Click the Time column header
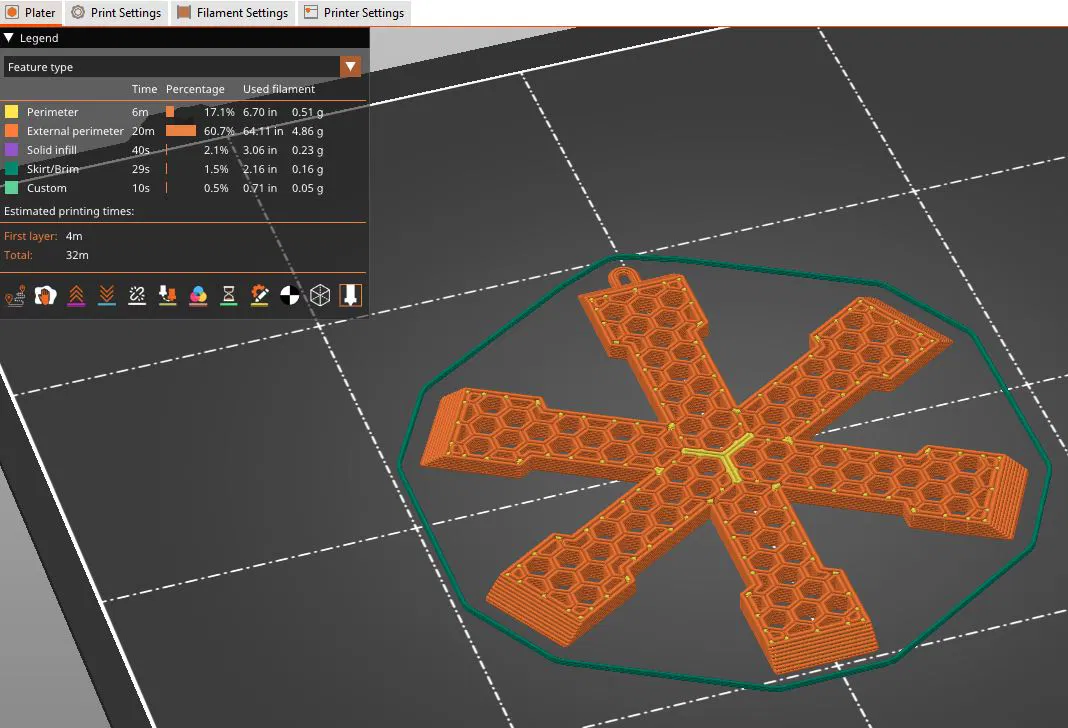 pos(144,89)
